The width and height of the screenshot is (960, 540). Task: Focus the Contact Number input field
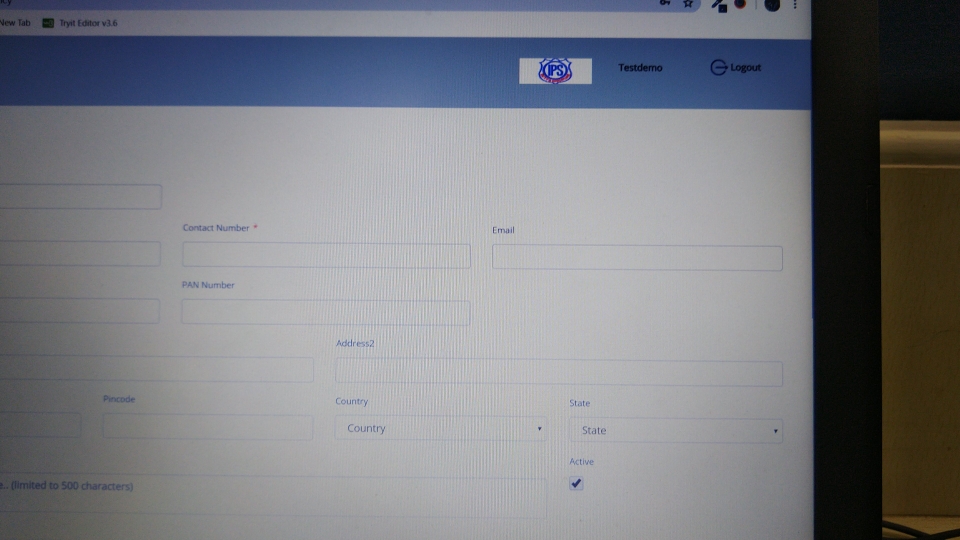click(326, 256)
